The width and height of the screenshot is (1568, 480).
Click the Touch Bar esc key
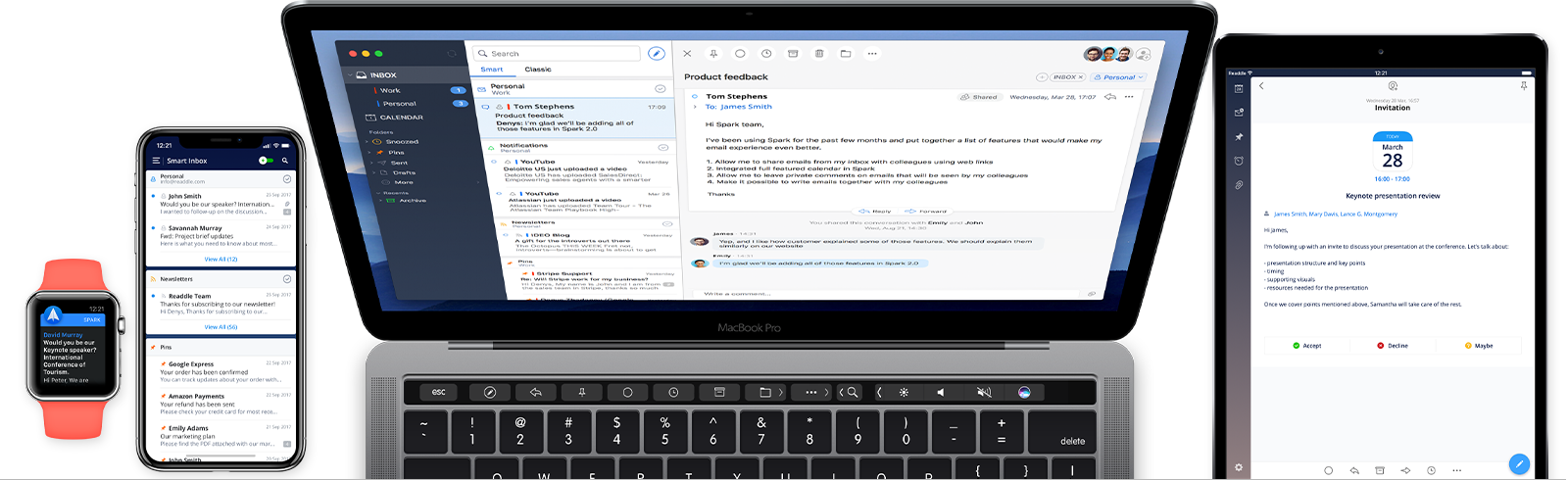click(439, 392)
